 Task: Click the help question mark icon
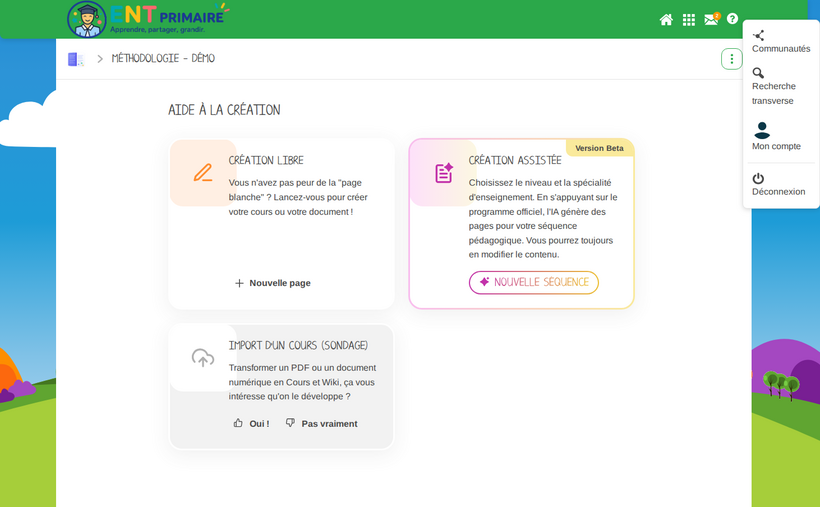(x=732, y=19)
